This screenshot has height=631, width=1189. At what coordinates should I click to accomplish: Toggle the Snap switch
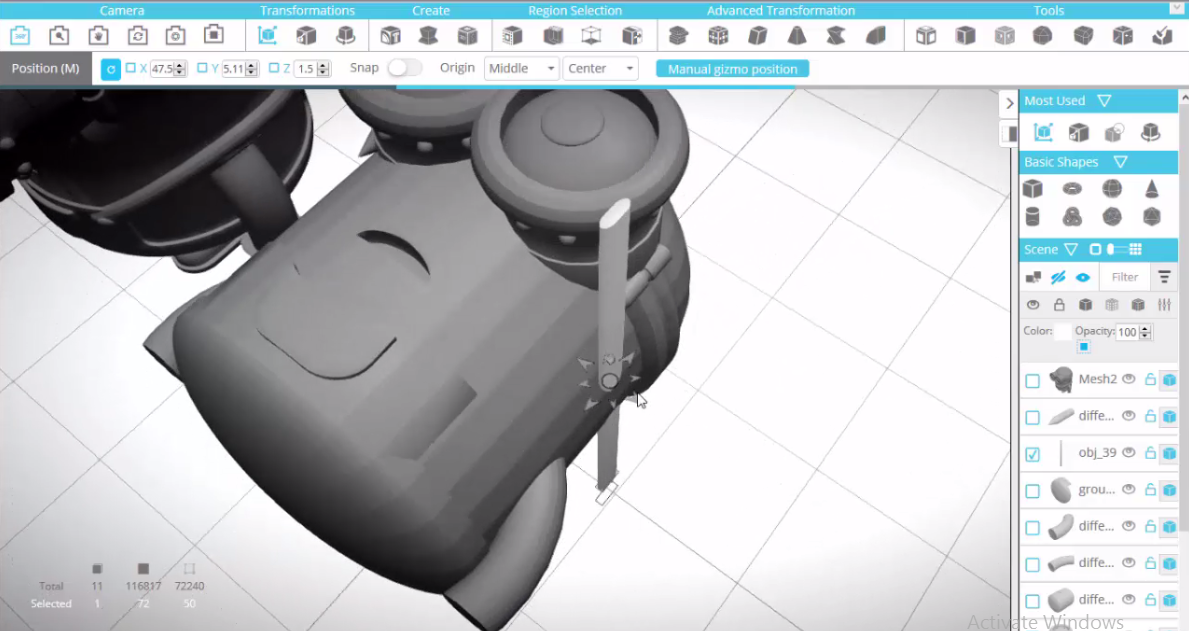pyautogui.click(x=405, y=68)
